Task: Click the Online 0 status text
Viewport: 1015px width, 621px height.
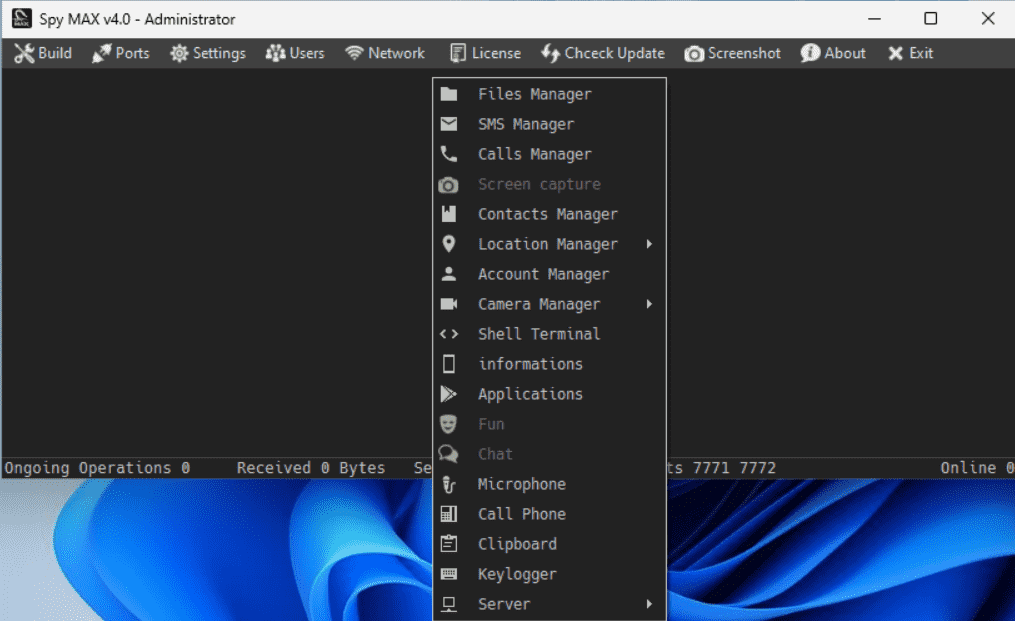Action: click(977, 468)
